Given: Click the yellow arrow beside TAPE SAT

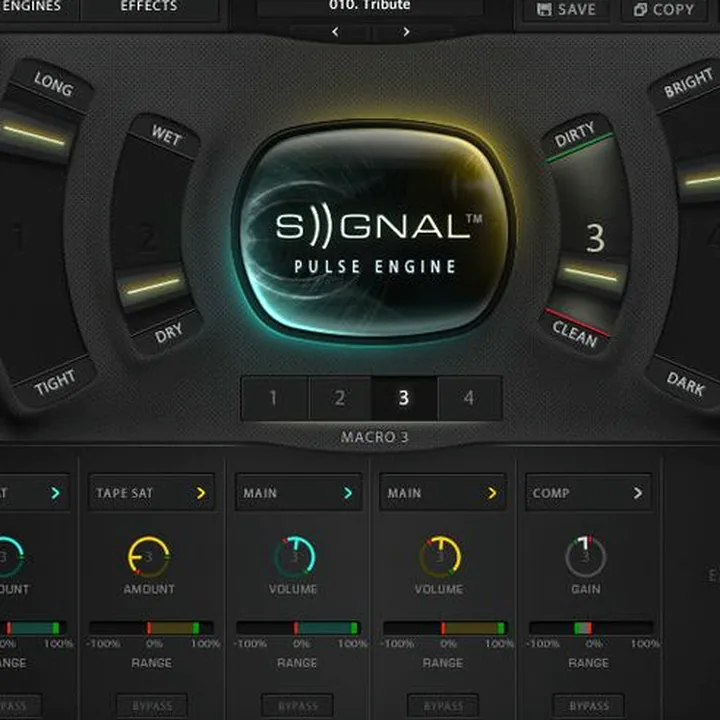Looking at the screenshot, I should [201, 493].
